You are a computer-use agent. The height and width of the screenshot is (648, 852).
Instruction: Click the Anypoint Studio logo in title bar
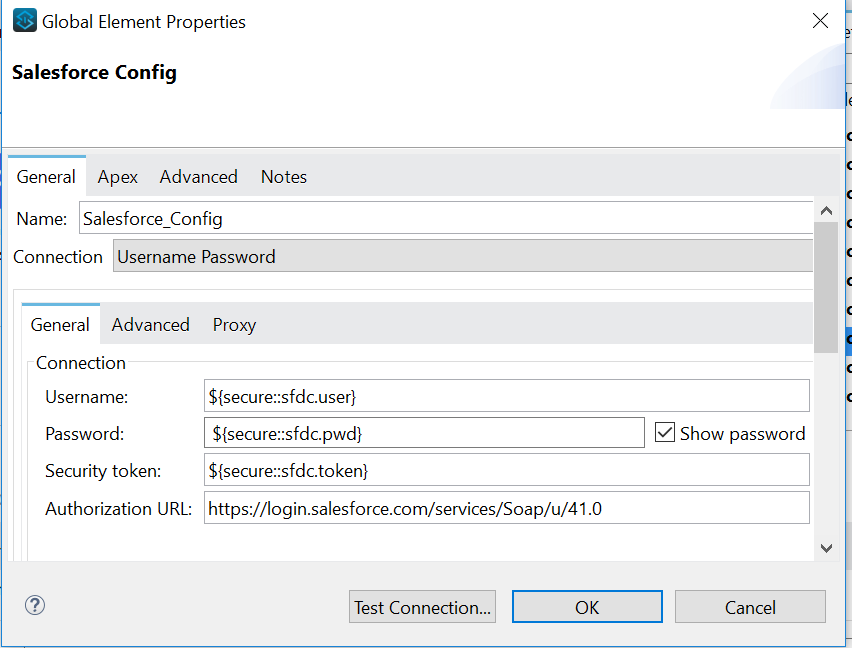[24, 19]
